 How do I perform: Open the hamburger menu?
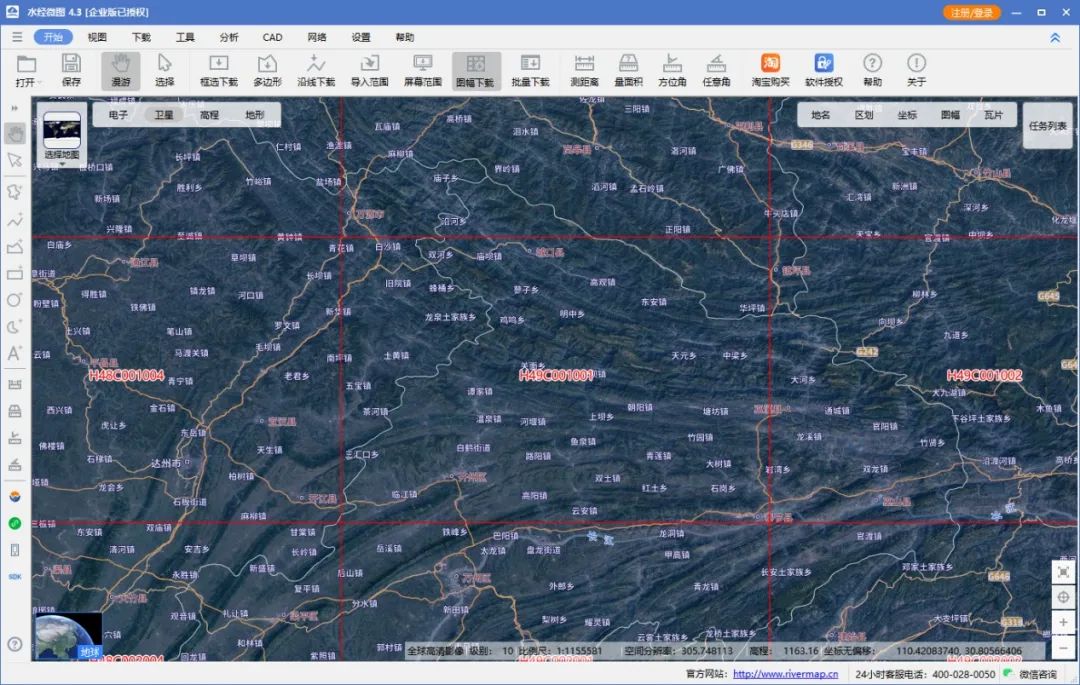click(x=17, y=37)
